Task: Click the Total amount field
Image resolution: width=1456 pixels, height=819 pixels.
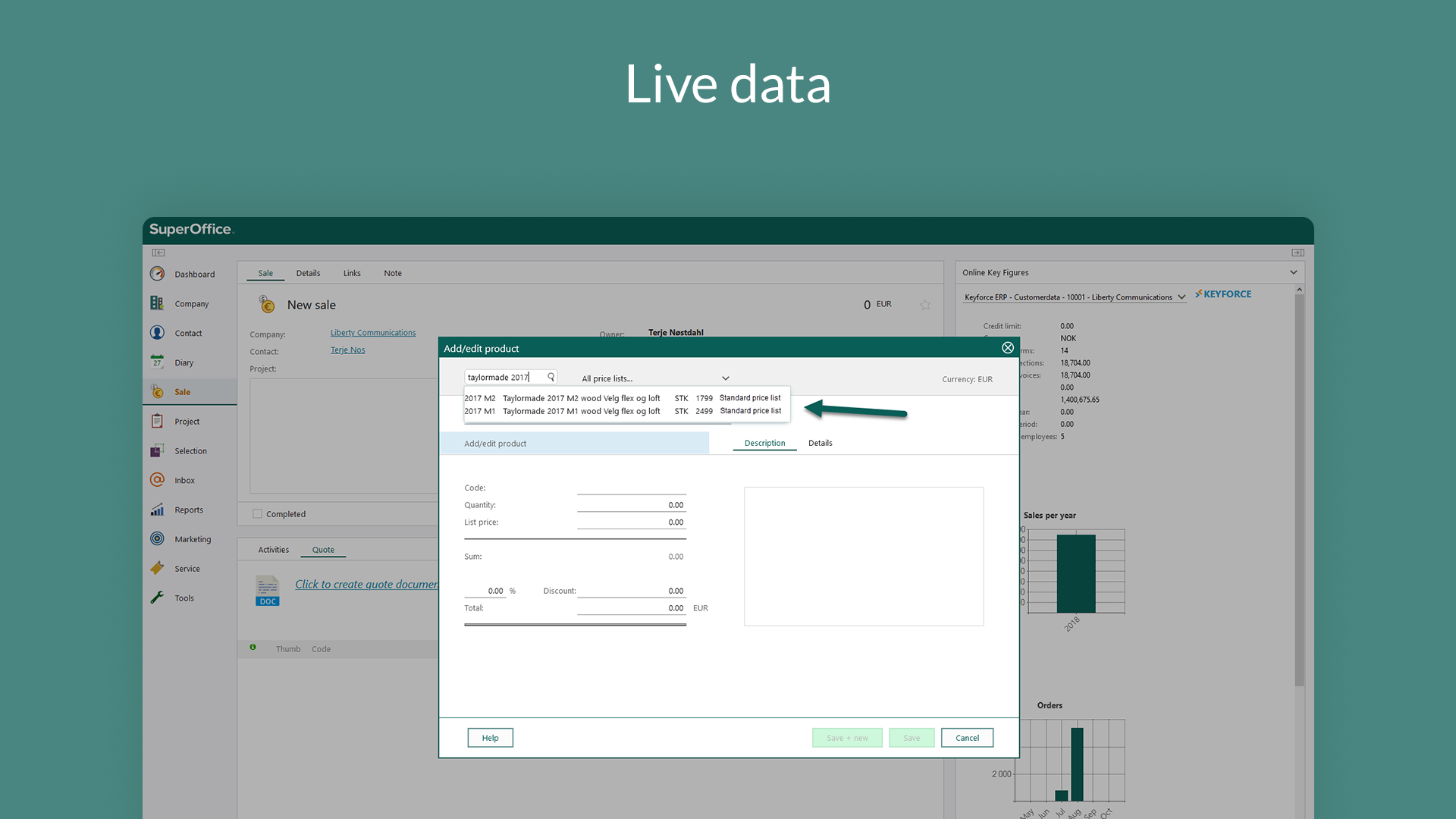Action: click(x=631, y=608)
